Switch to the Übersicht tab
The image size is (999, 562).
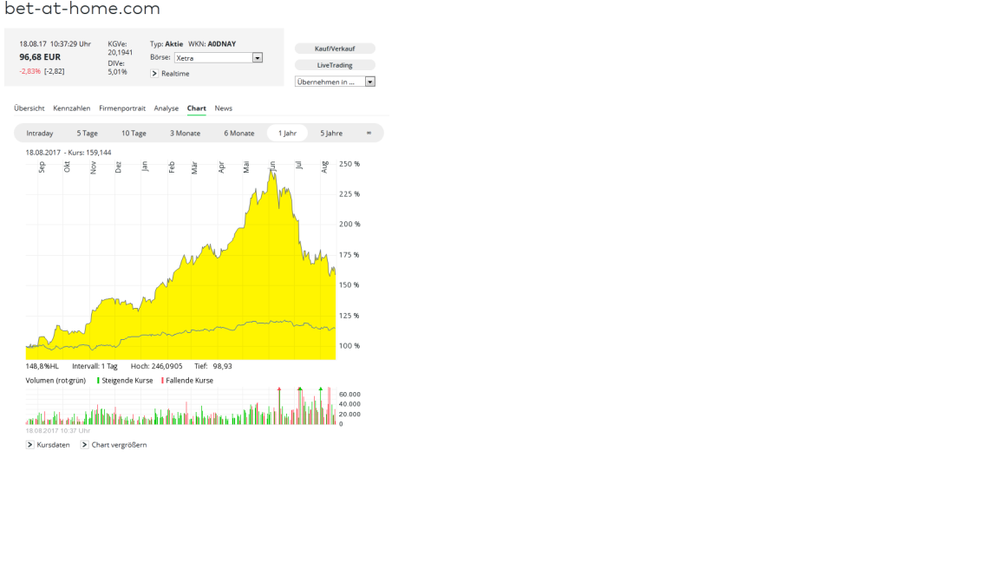pos(29,108)
